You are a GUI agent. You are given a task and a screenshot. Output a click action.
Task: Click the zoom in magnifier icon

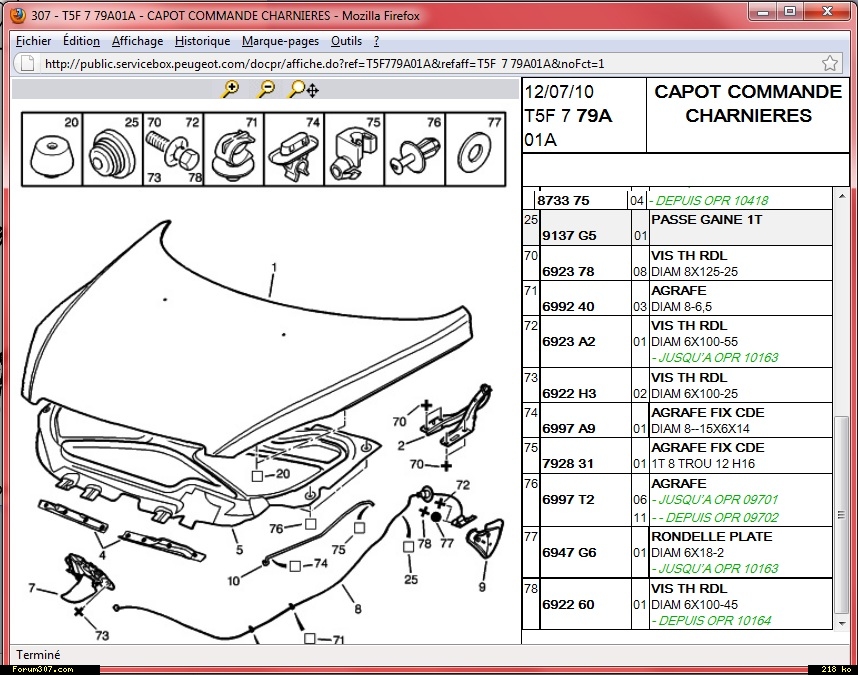coord(230,89)
